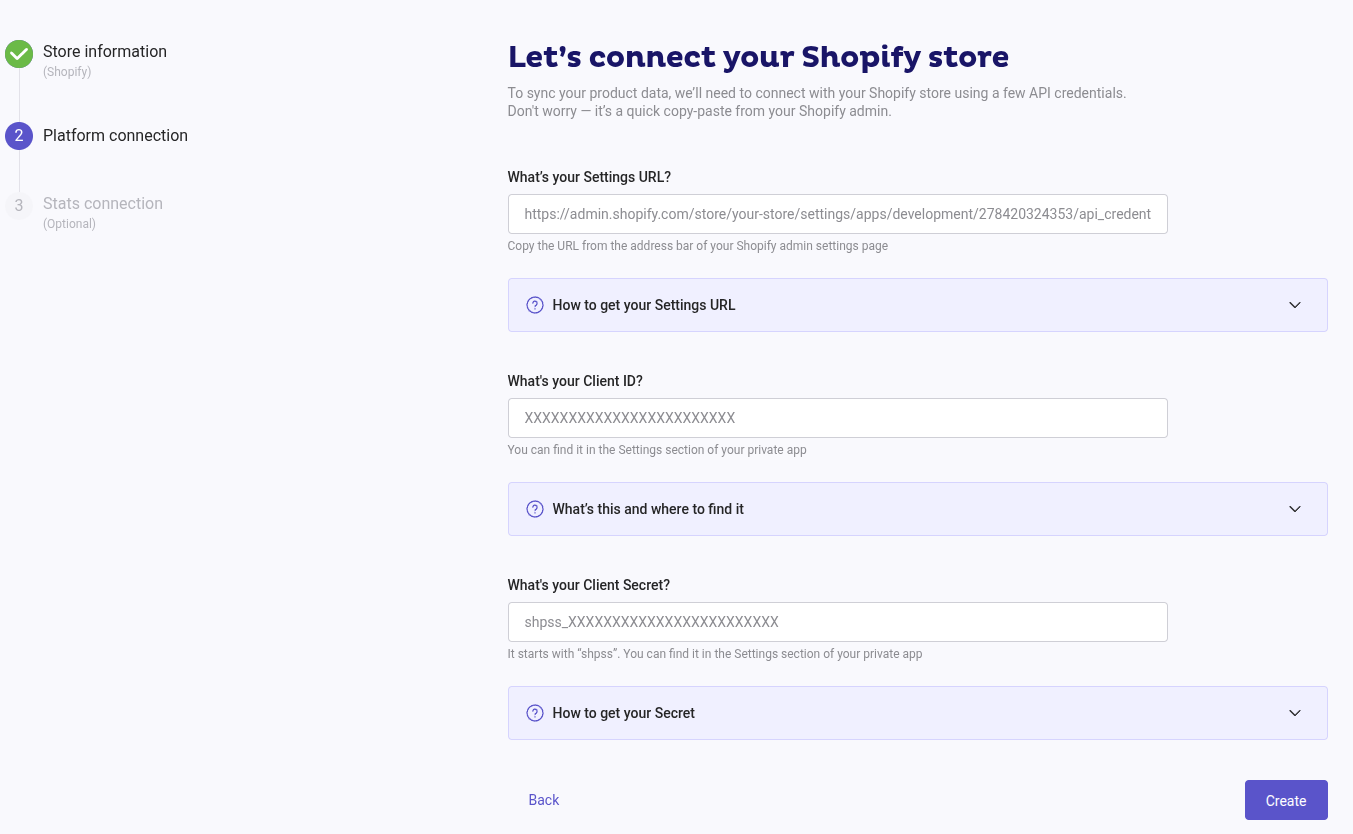Screen dimensions: 1353x834
Task: Select Platform connection in the sidebar
Action: point(115,135)
